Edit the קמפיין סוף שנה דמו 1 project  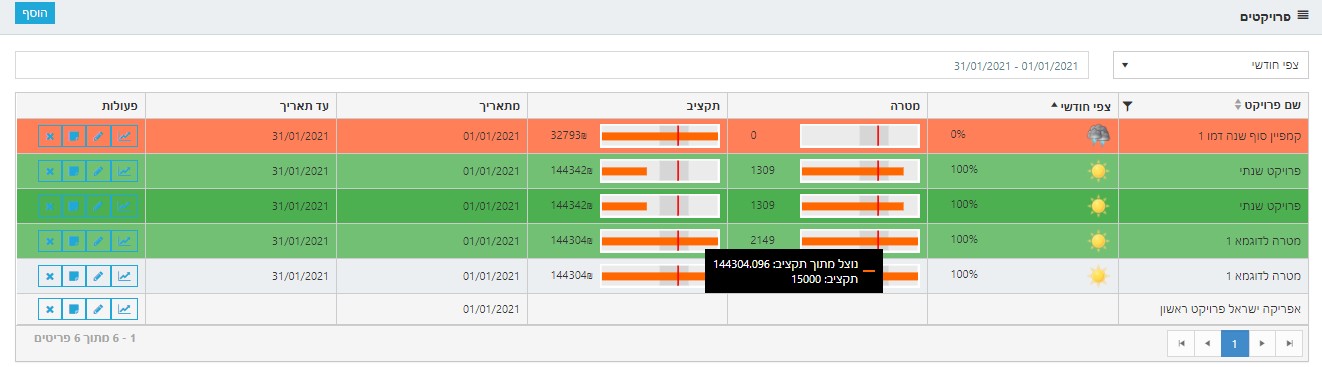pos(99,136)
